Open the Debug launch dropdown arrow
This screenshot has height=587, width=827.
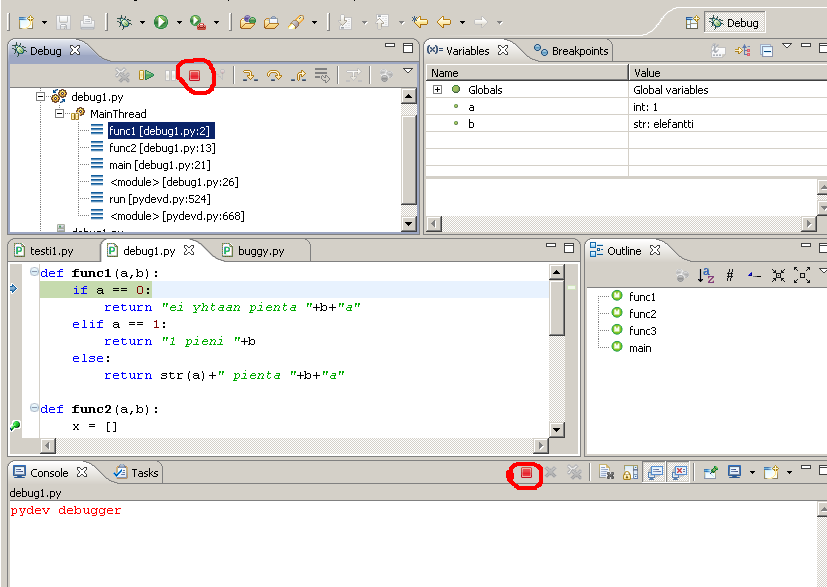coord(142,22)
